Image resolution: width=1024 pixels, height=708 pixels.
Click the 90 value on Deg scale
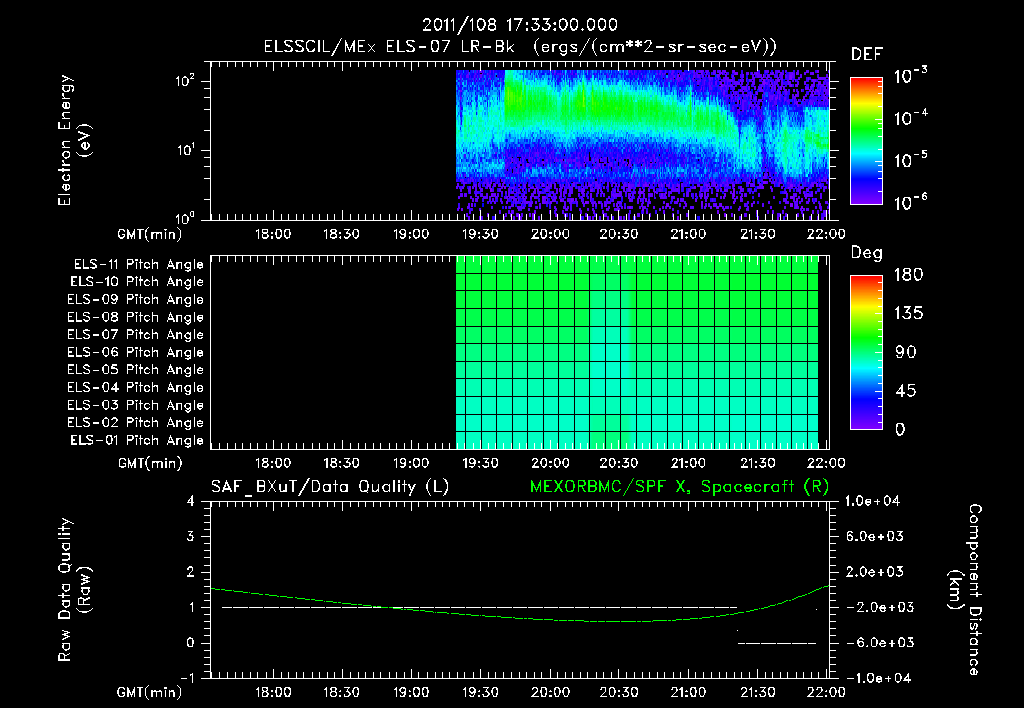[906, 352]
